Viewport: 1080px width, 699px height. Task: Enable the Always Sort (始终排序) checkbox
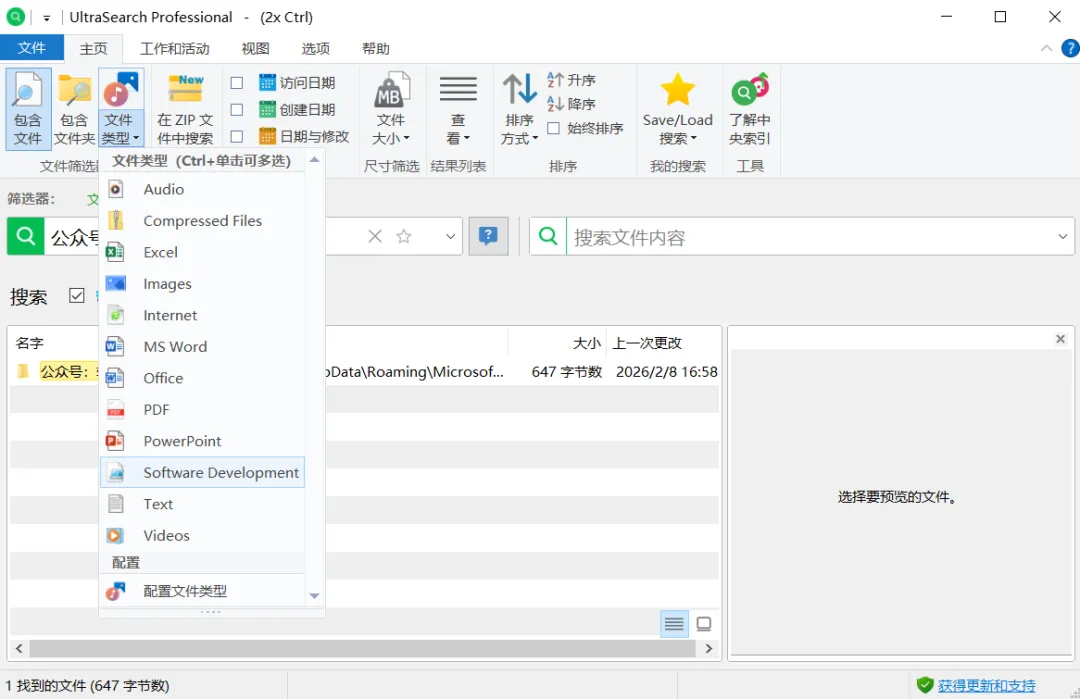pyautogui.click(x=553, y=128)
